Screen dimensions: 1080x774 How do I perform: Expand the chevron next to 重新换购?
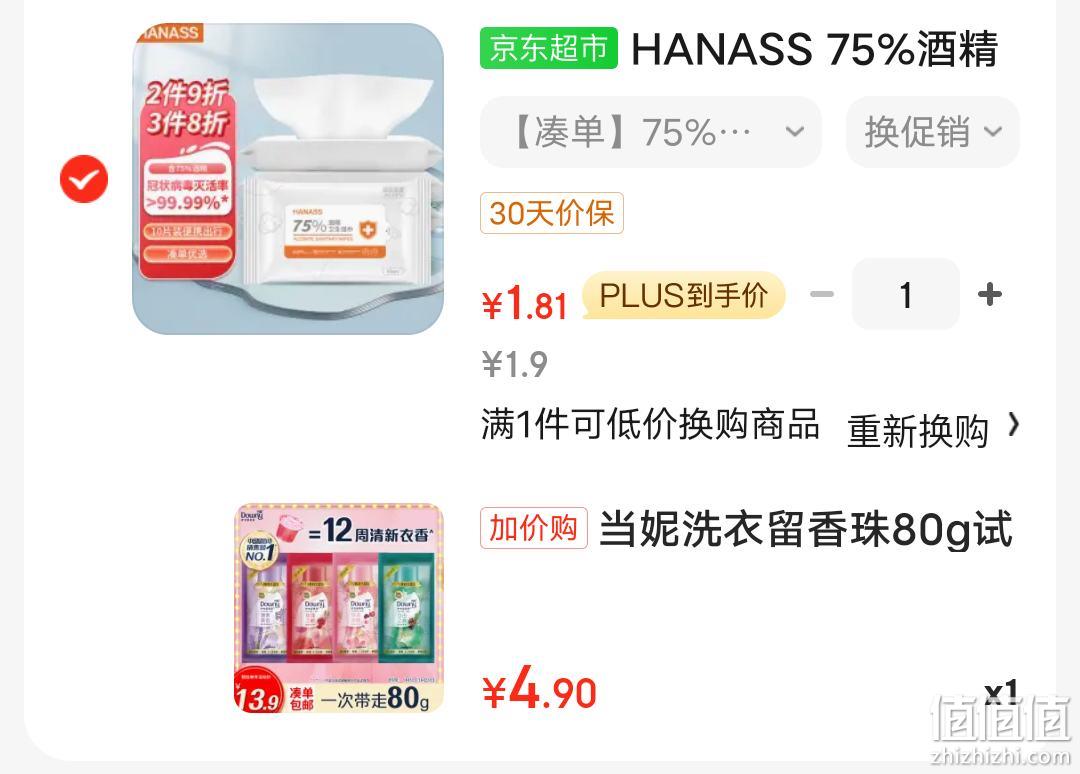tap(1013, 425)
